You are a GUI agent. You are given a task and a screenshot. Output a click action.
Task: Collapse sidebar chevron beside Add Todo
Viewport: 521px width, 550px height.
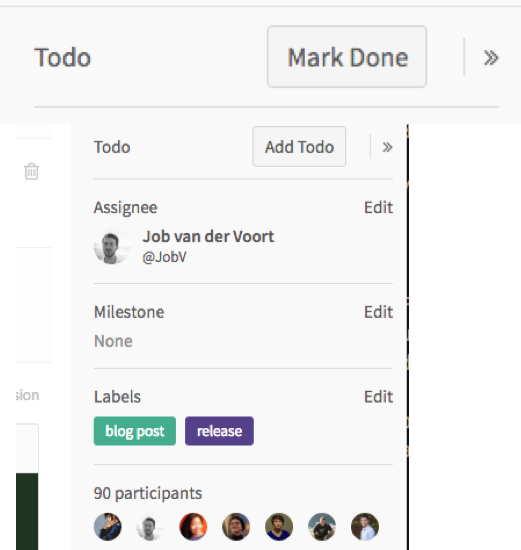tap(387, 147)
